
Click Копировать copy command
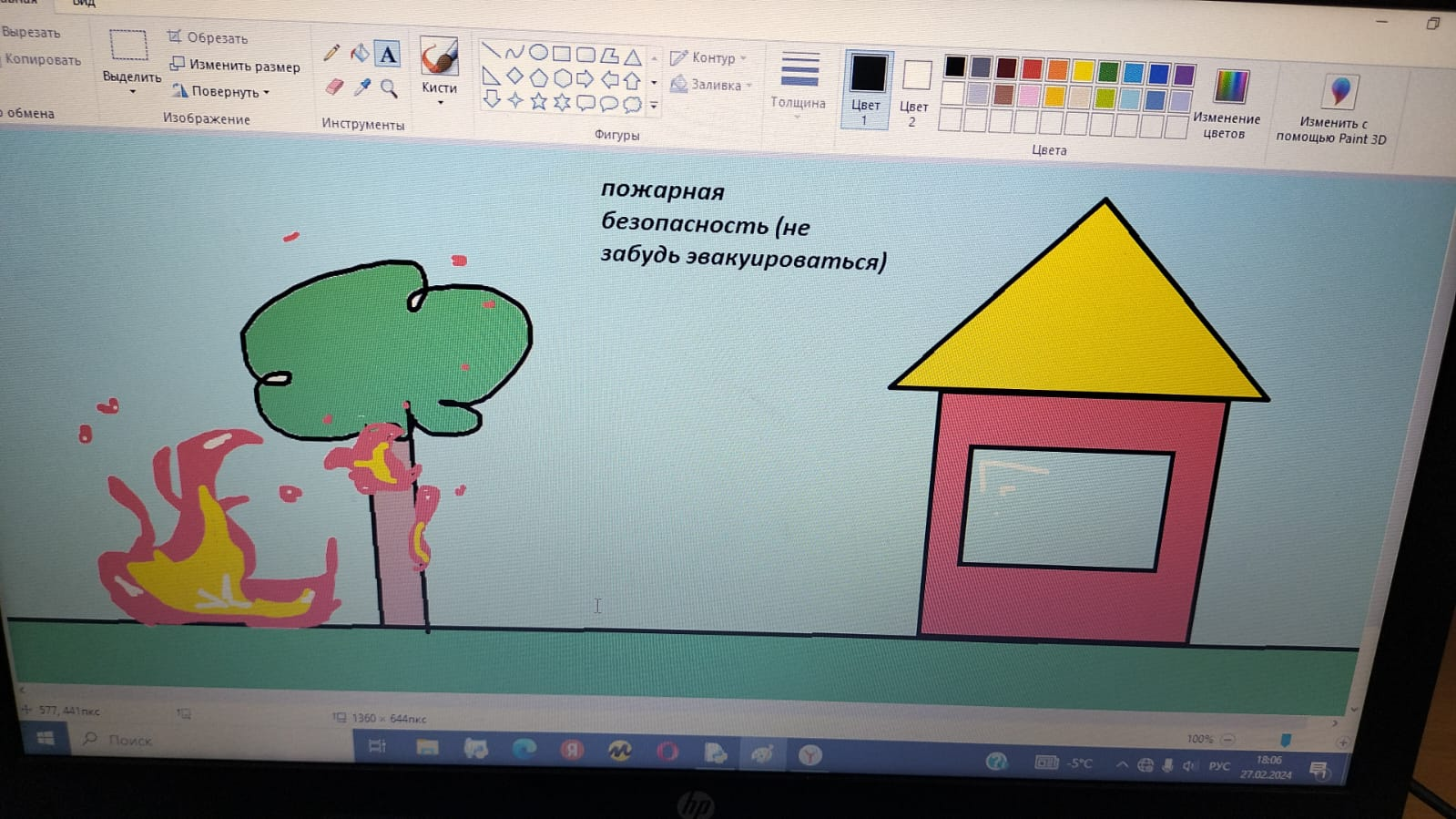[41, 59]
